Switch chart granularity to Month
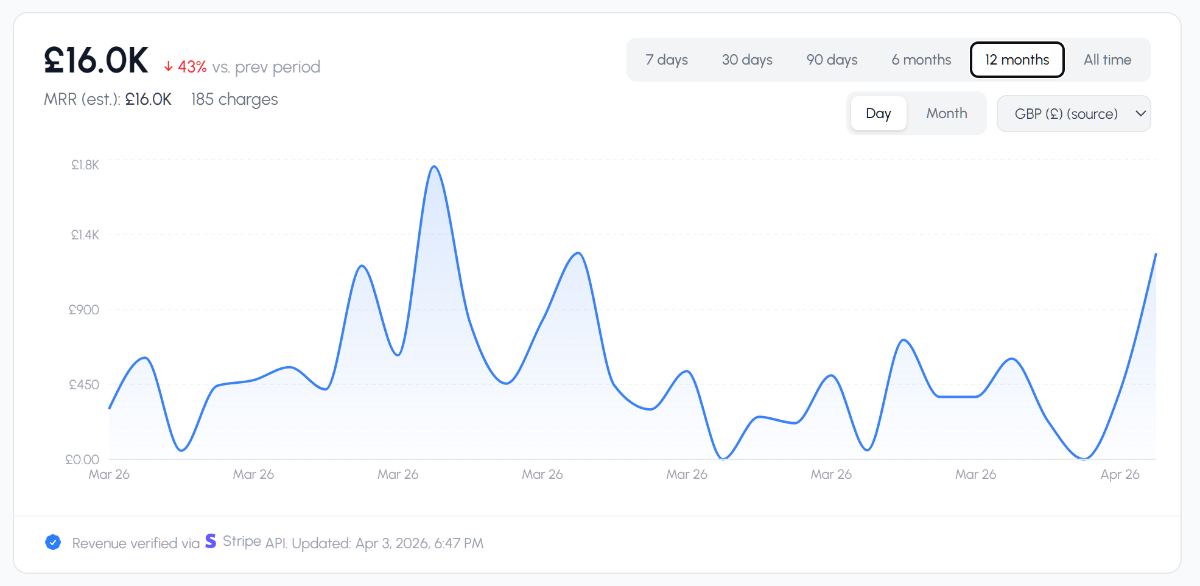Viewport: 1200px width, 586px height. click(946, 113)
